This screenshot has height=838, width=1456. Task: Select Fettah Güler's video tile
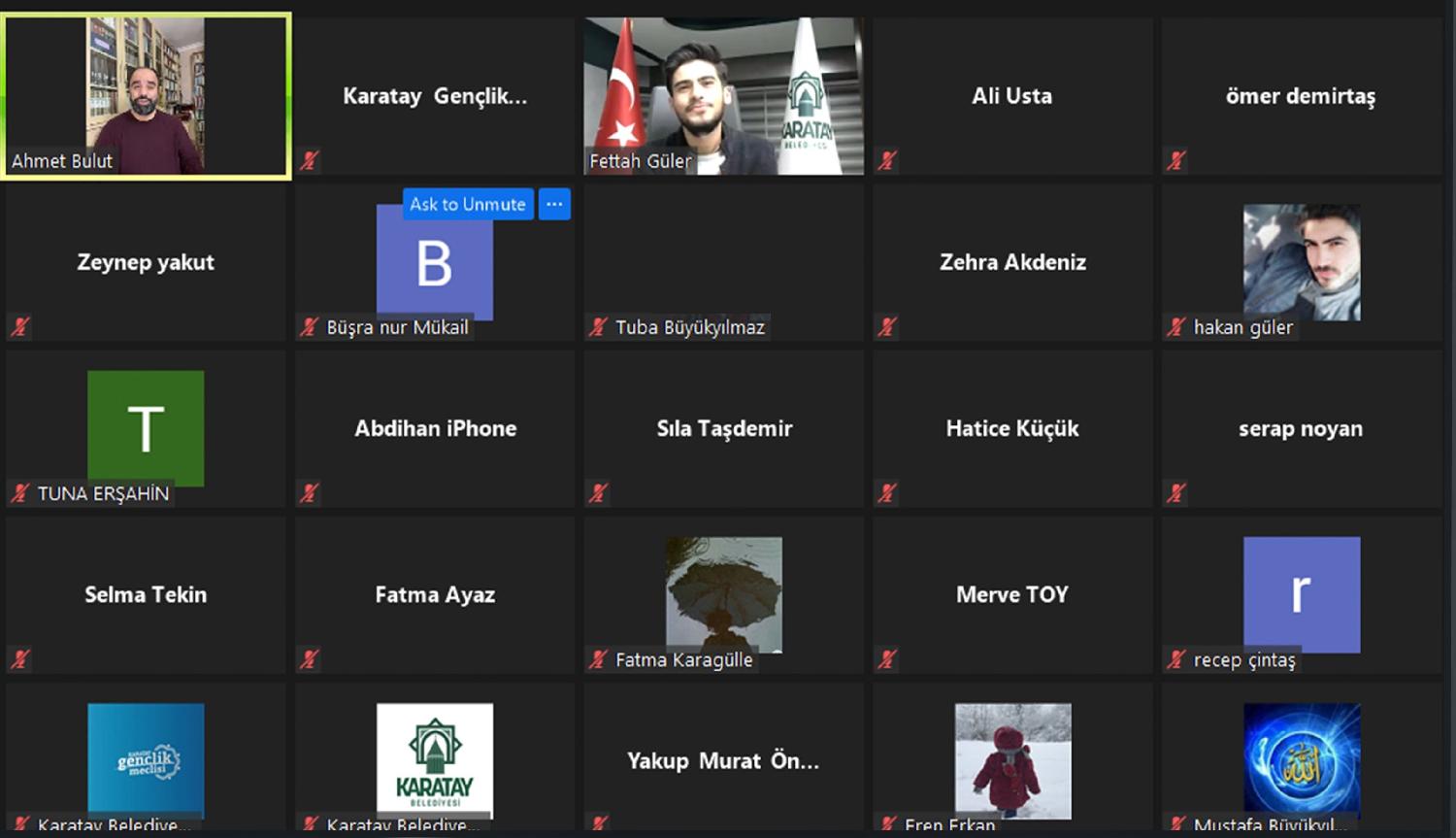[724, 96]
